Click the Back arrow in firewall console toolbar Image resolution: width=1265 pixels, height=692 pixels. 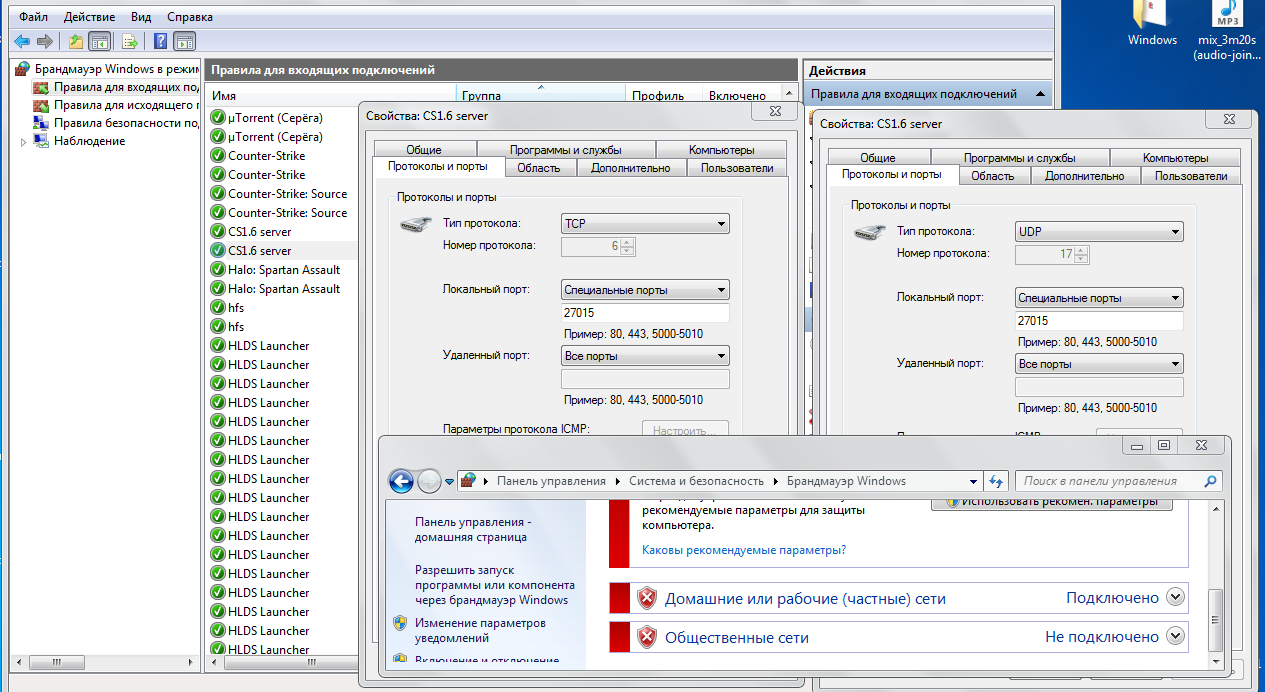(x=22, y=41)
